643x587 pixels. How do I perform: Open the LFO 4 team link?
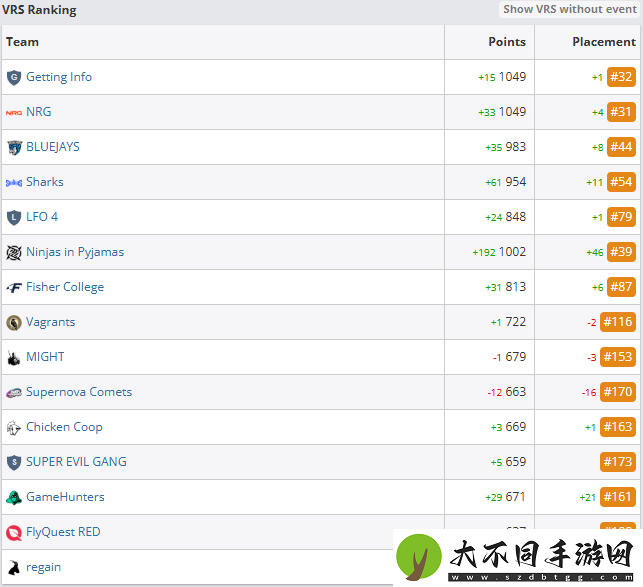click(x=42, y=217)
